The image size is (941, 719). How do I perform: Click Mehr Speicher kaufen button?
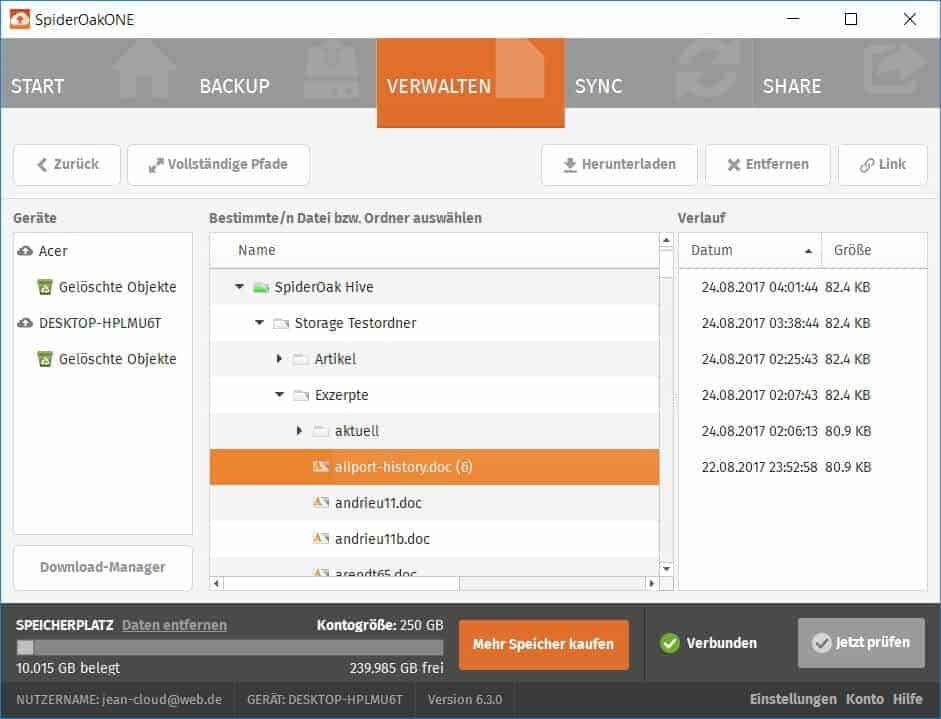pos(544,645)
